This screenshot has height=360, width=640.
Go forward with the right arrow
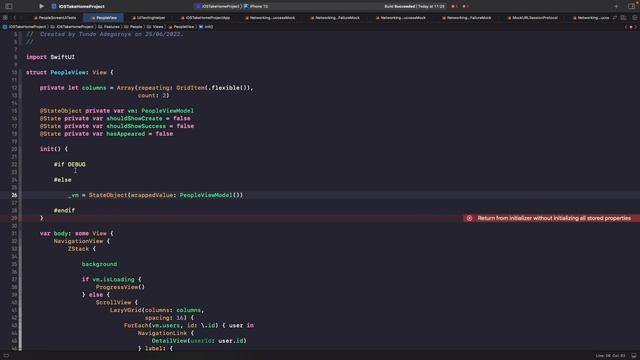click(x=21, y=18)
